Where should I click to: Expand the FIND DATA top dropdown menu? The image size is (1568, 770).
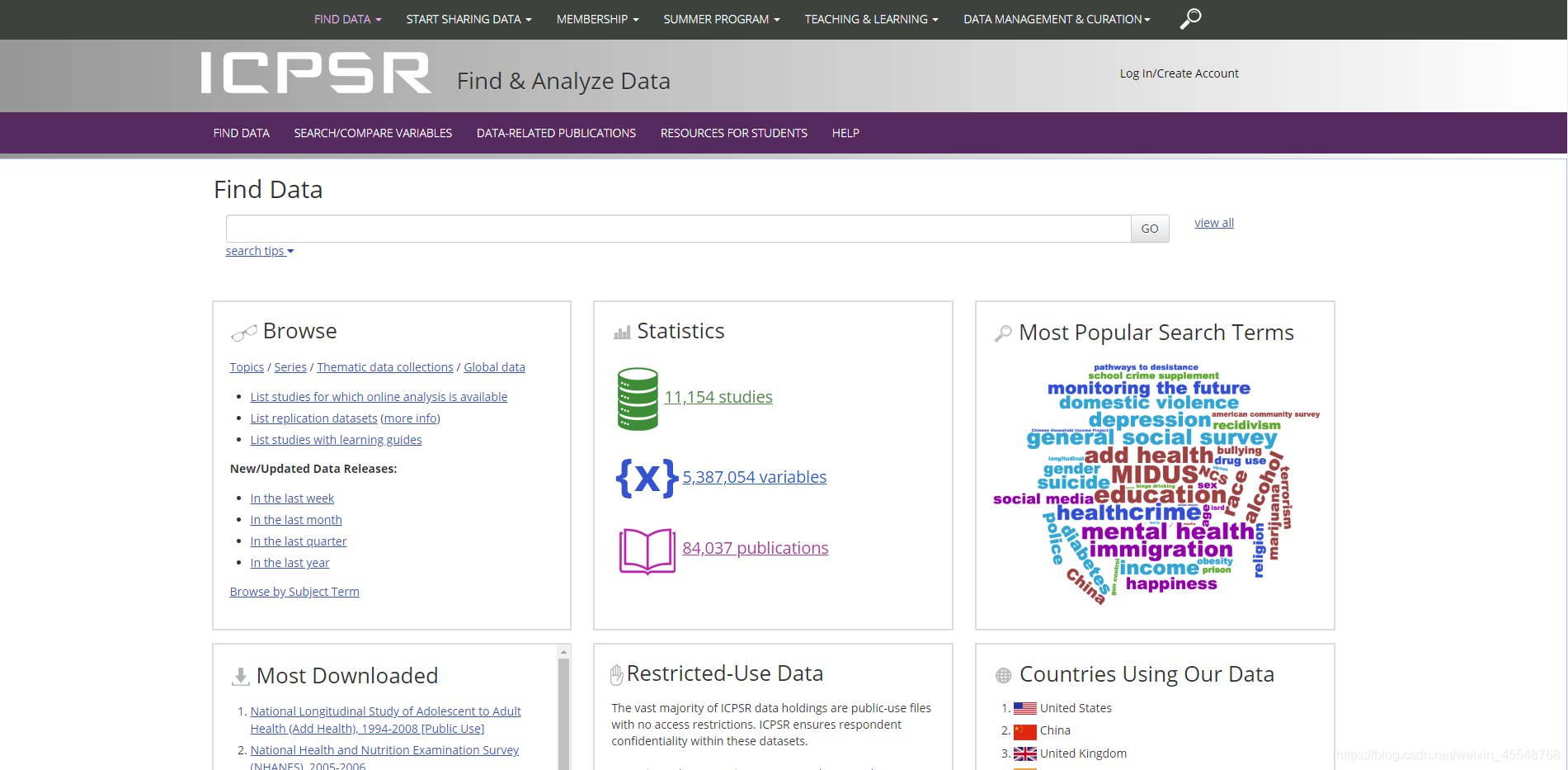[x=347, y=19]
